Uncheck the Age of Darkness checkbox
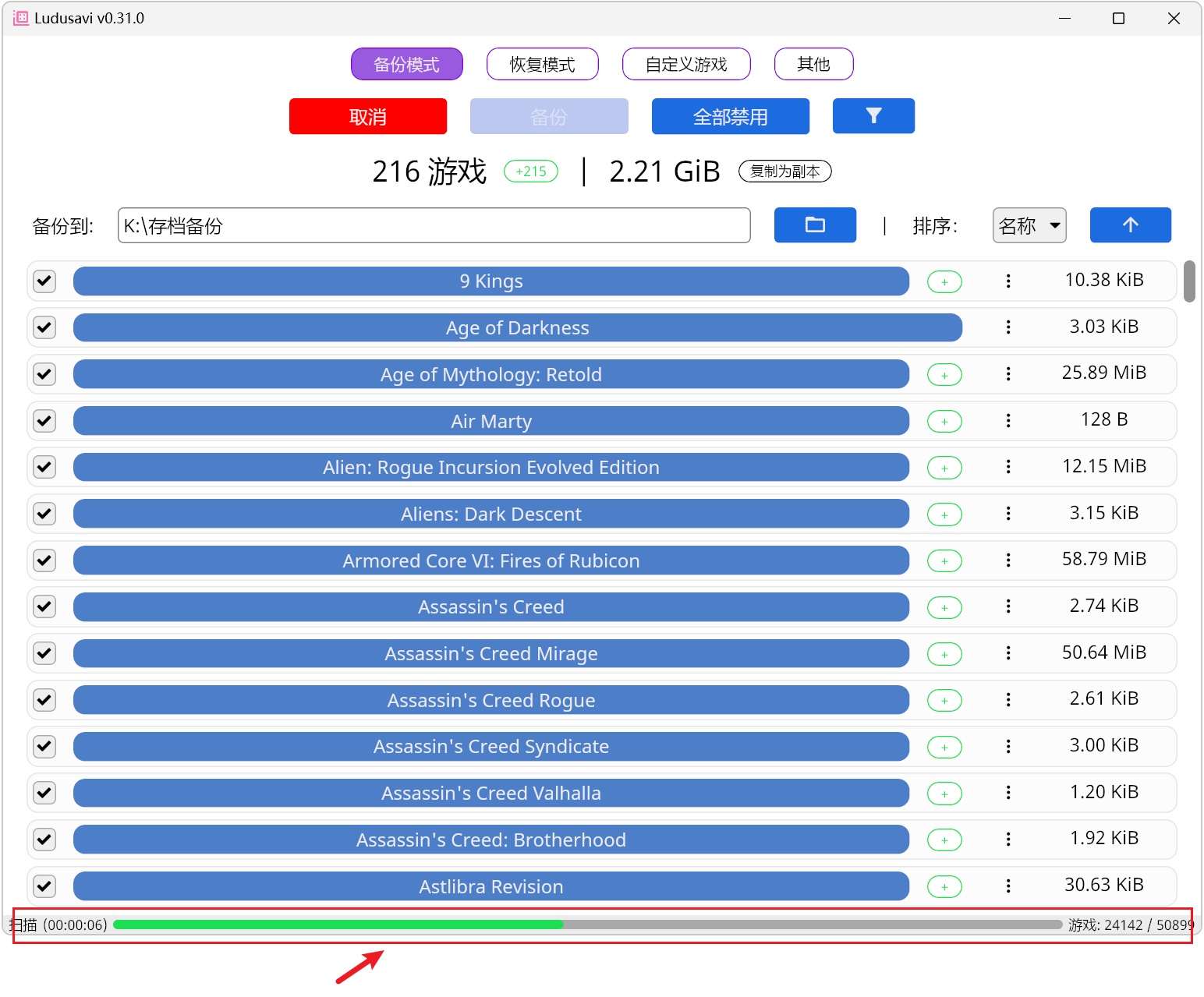This screenshot has height=997, width=1204. point(45,327)
